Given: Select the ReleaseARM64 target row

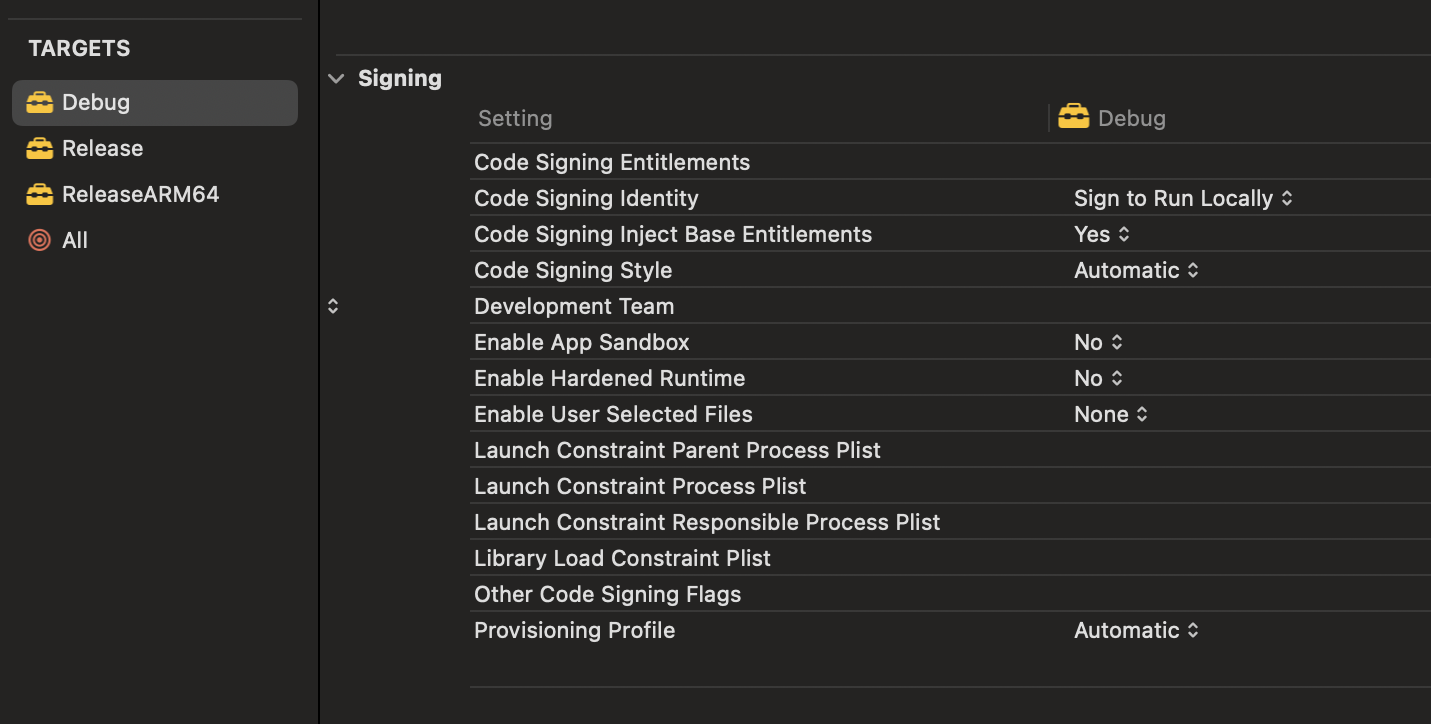Looking at the screenshot, I should coord(155,194).
